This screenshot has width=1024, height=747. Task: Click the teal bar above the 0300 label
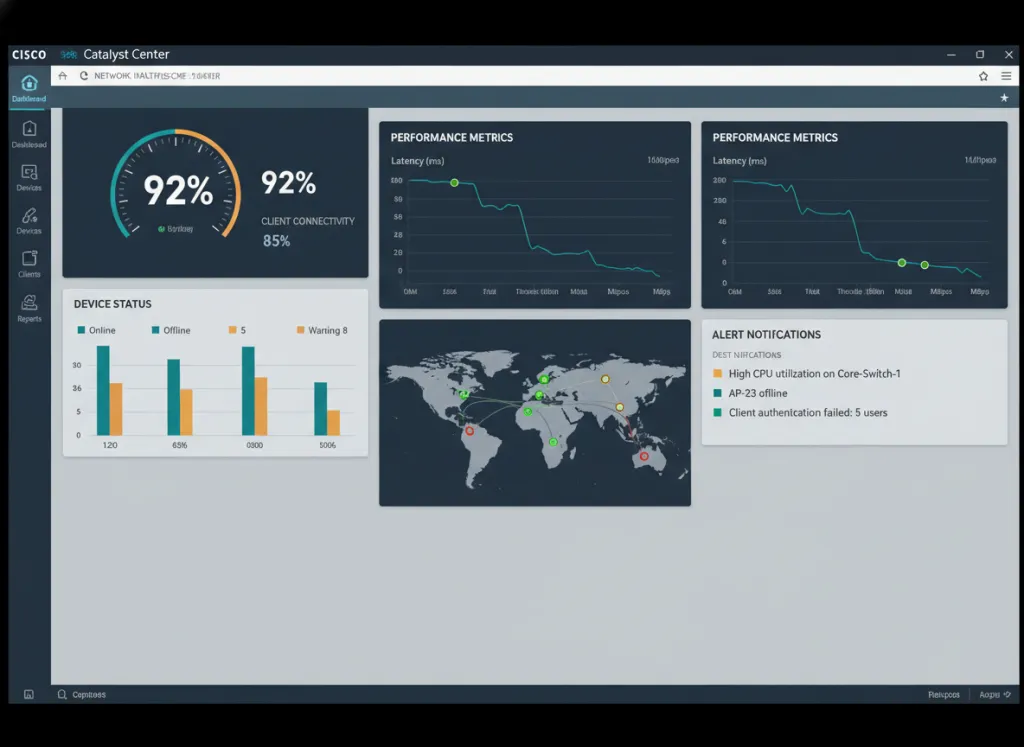click(248, 390)
